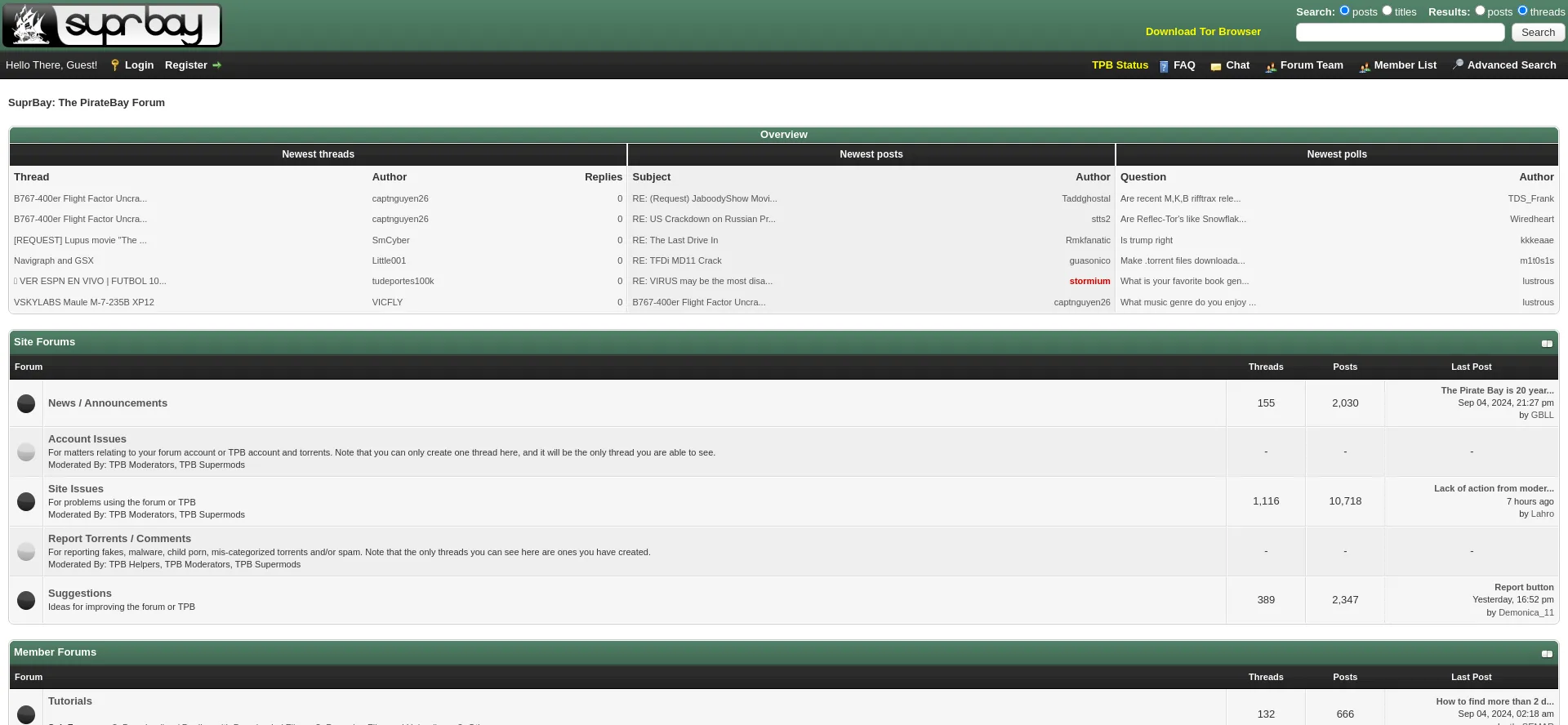The height and width of the screenshot is (725, 1568).
Task: Open last post 'Report button'
Action: coord(1524,587)
